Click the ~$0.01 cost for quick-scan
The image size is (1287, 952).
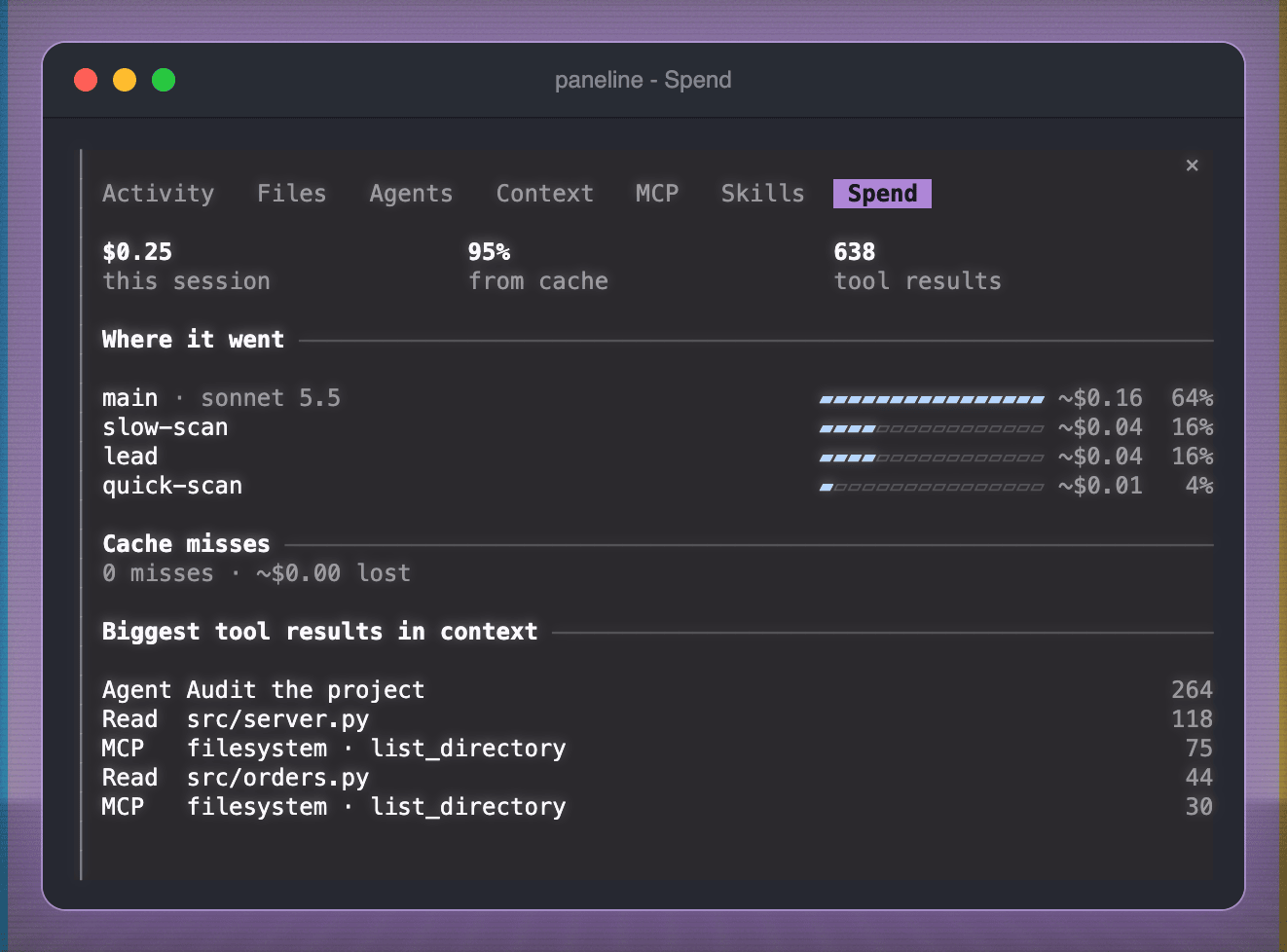(1100, 486)
